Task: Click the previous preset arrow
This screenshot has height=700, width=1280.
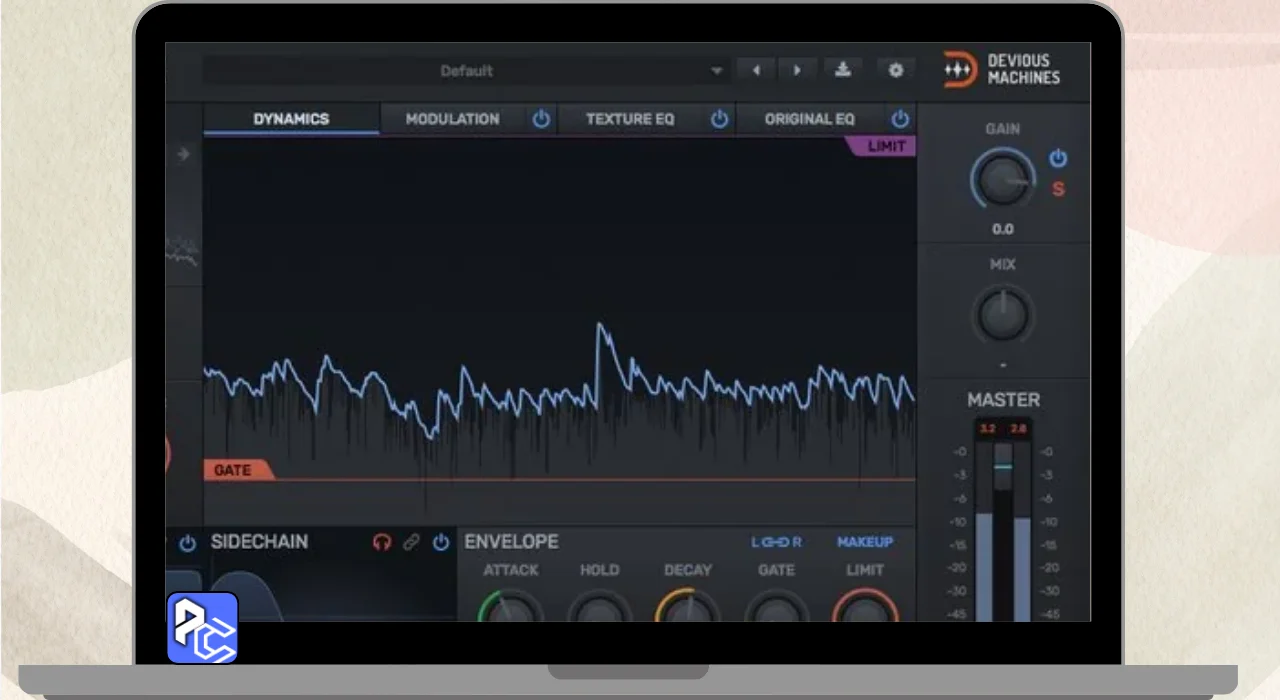Action: pos(756,70)
